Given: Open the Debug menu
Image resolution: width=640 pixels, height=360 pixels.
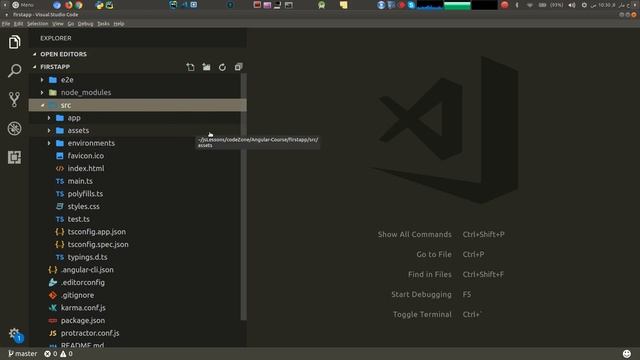Looking at the screenshot, I should (85, 24).
